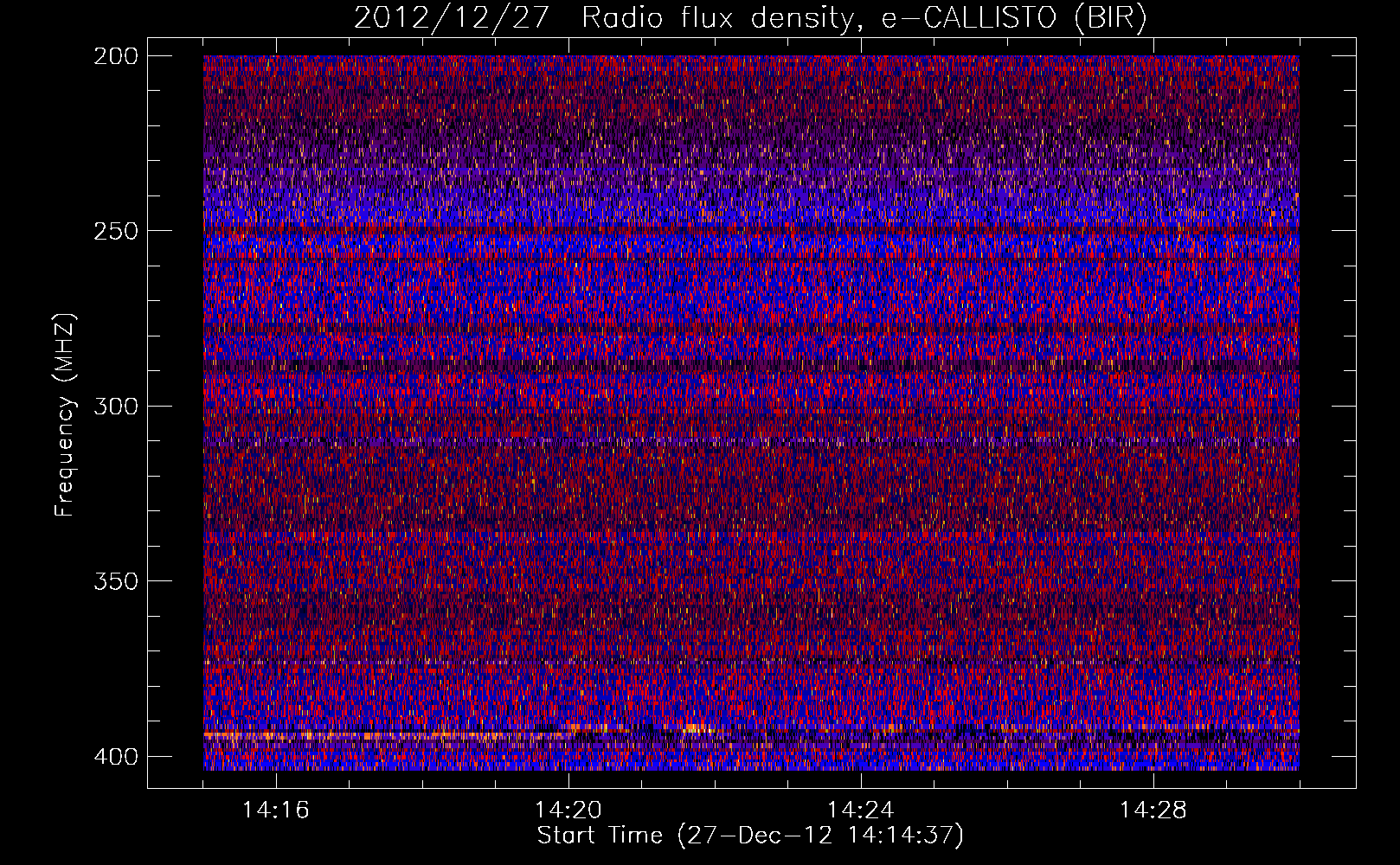This screenshot has height=865, width=1400.
Task: Click the 350 frequency tick label
Action: tap(115, 580)
